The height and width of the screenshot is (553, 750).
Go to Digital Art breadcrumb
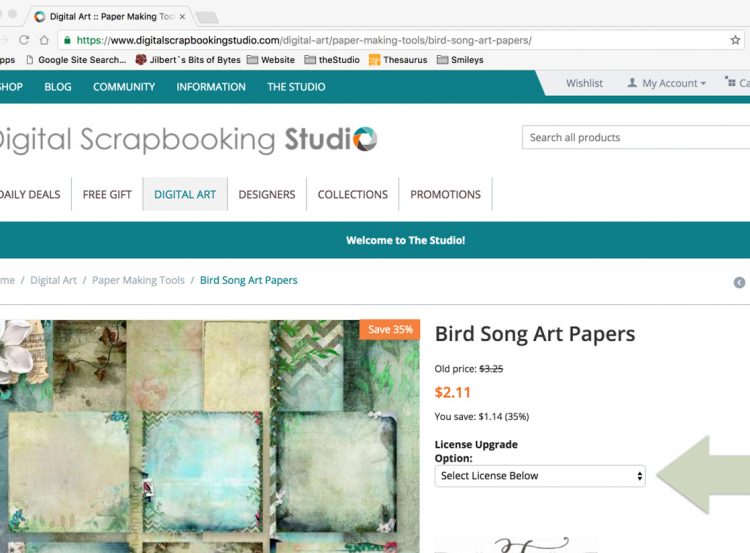click(x=54, y=280)
